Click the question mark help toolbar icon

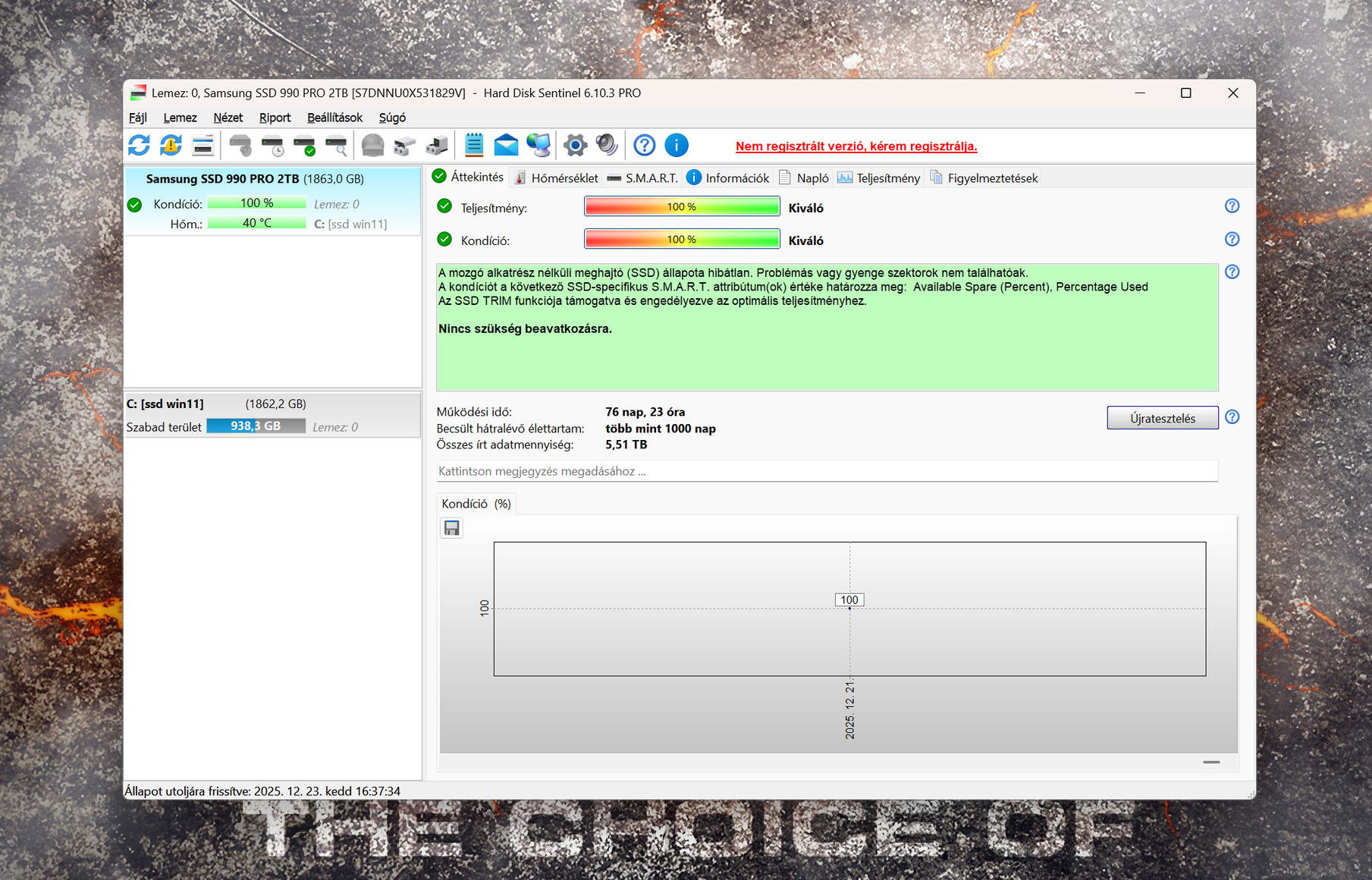[645, 145]
